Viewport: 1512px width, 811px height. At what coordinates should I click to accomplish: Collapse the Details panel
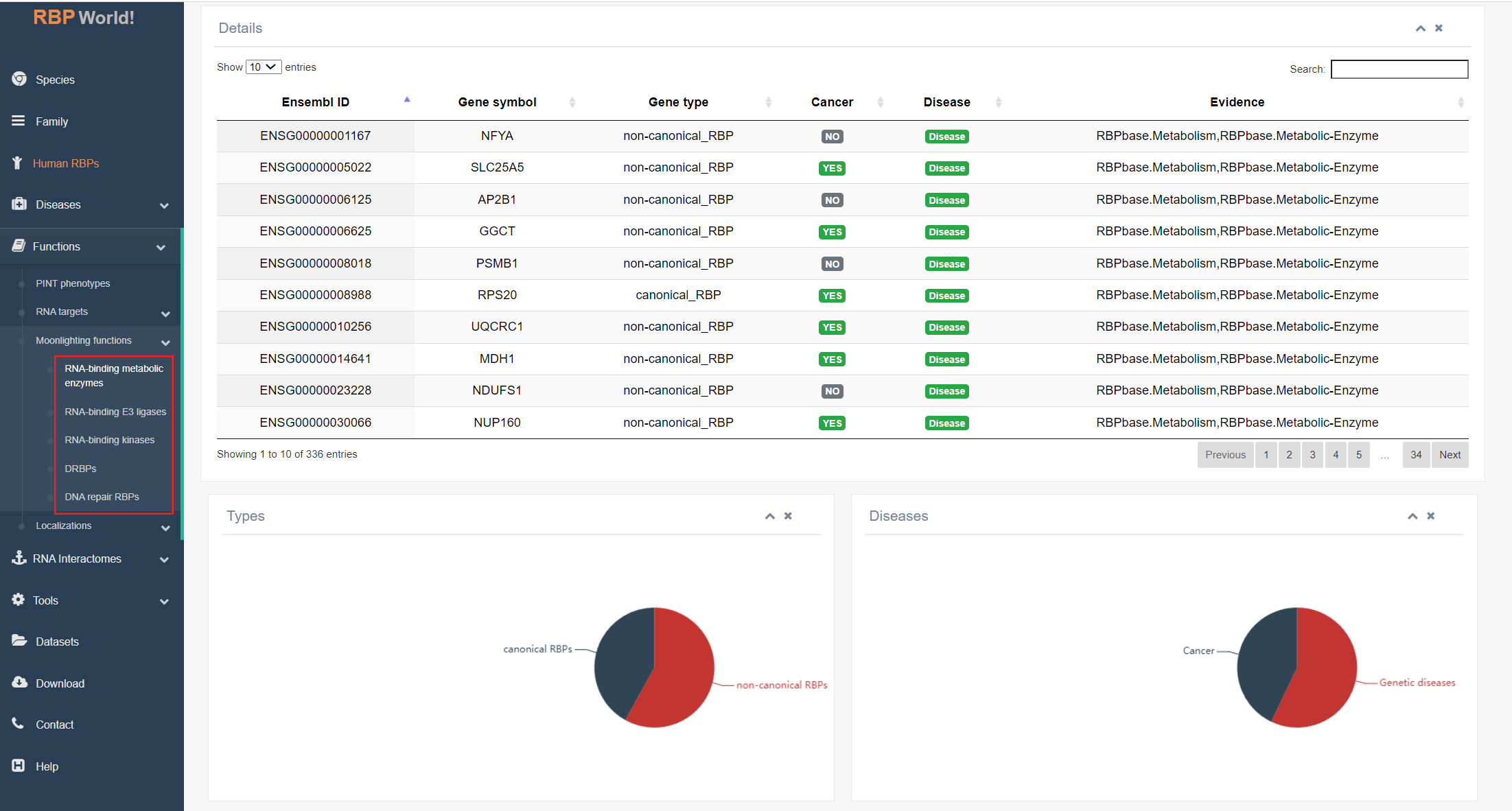(x=1420, y=28)
